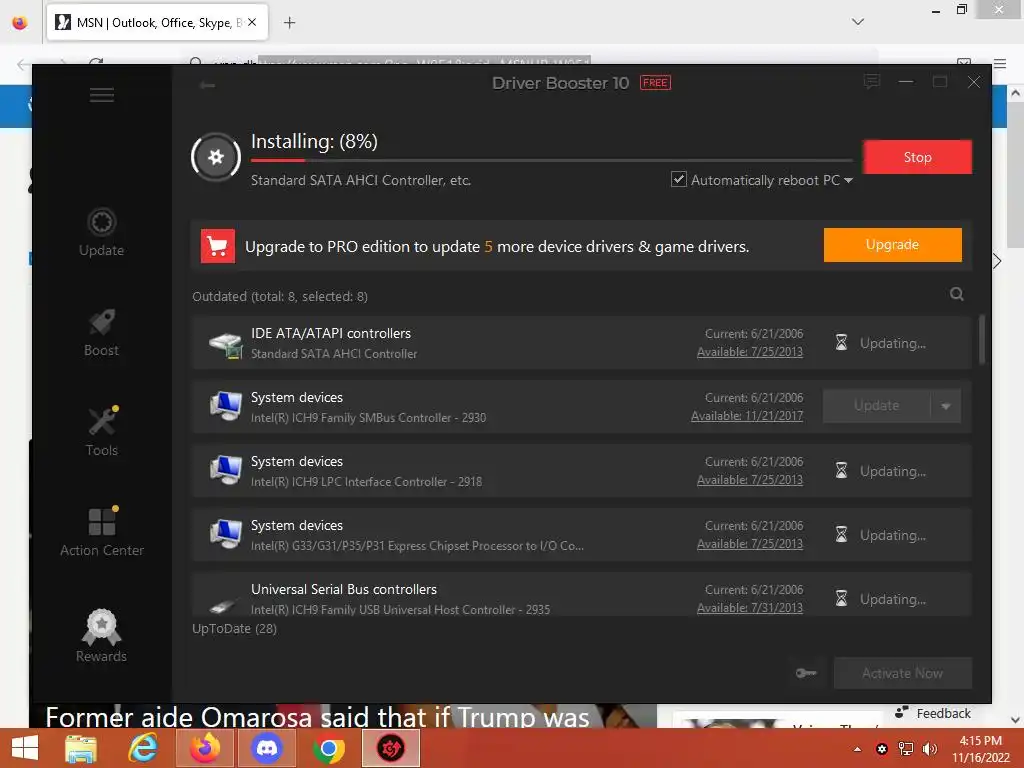The image size is (1024, 768).
Task: Click hourglass icon on ICH9 LPC Interface row
Action: pos(842,471)
